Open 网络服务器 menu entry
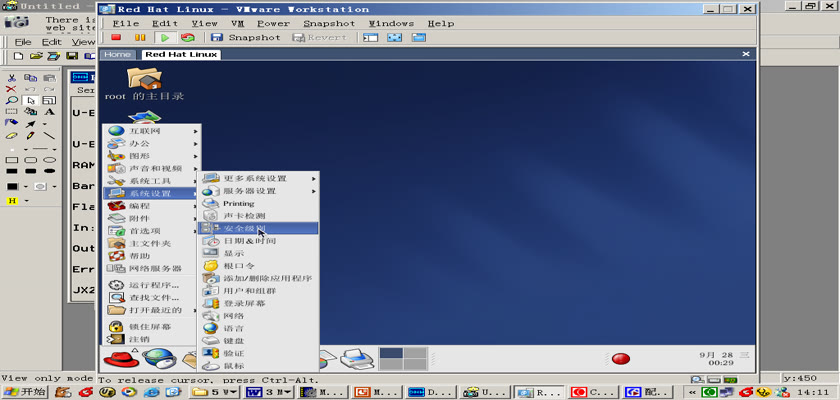 [x=152, y=268]
